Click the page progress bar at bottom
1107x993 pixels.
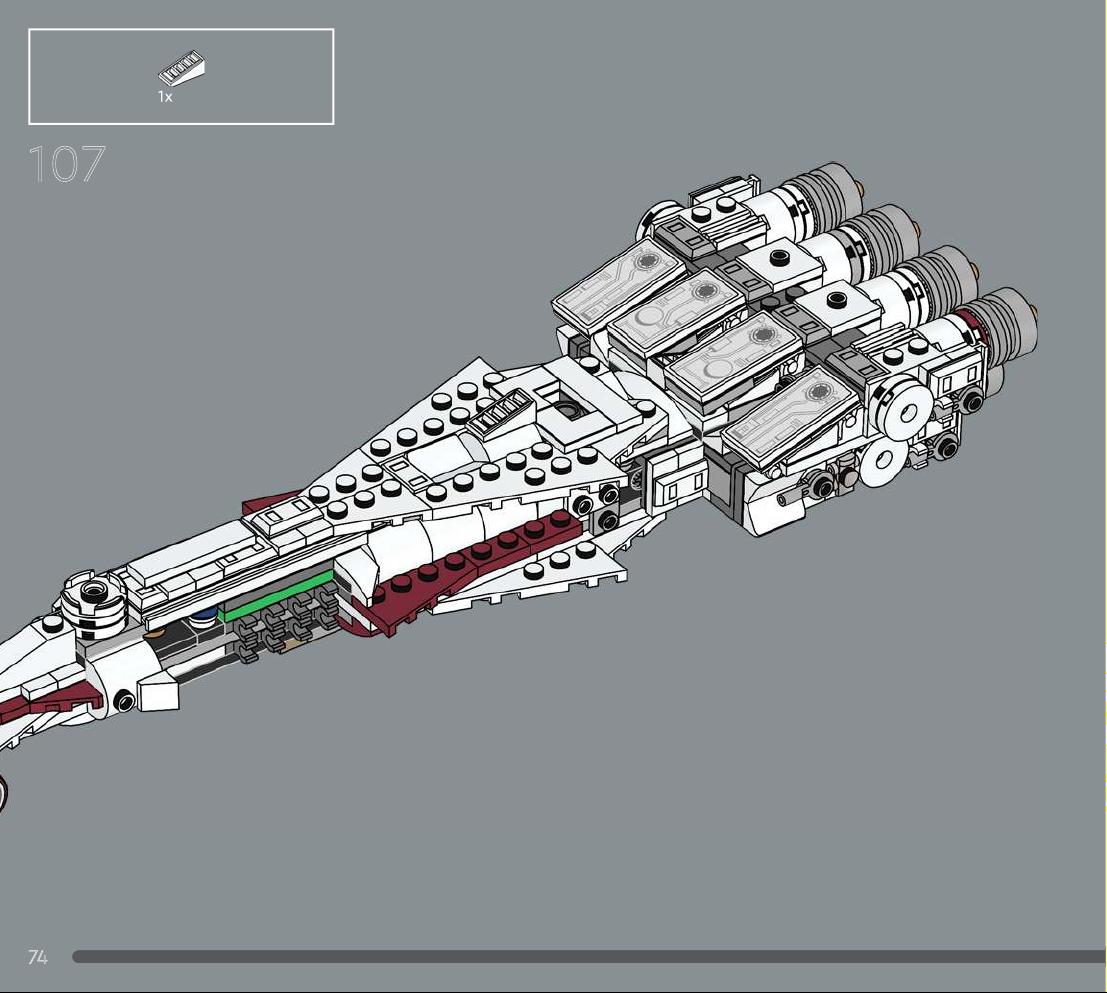589,957
